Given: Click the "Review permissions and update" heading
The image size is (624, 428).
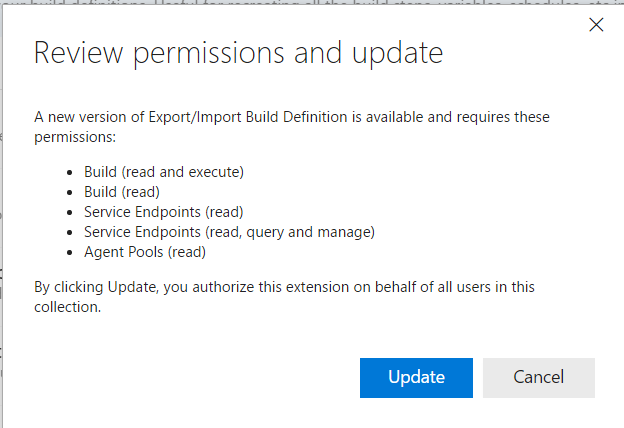Looking at the screenshot, I should click(x=239, y=53).
